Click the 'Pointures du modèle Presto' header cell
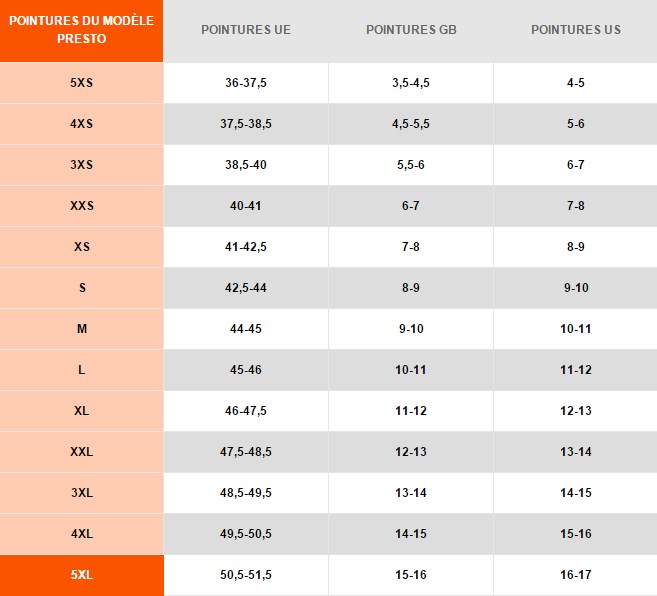Image resolution: width=657 pixels, height=596 pixels. click(81, 31)
